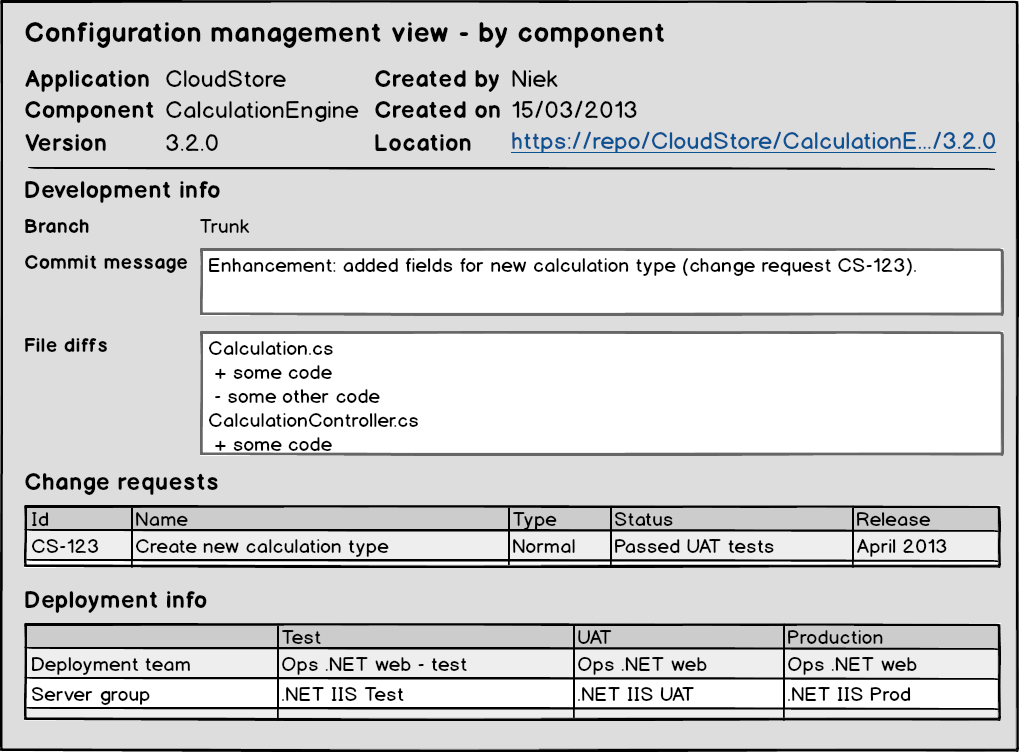
Task: Click into the Commit message text box
Action: 601,282
